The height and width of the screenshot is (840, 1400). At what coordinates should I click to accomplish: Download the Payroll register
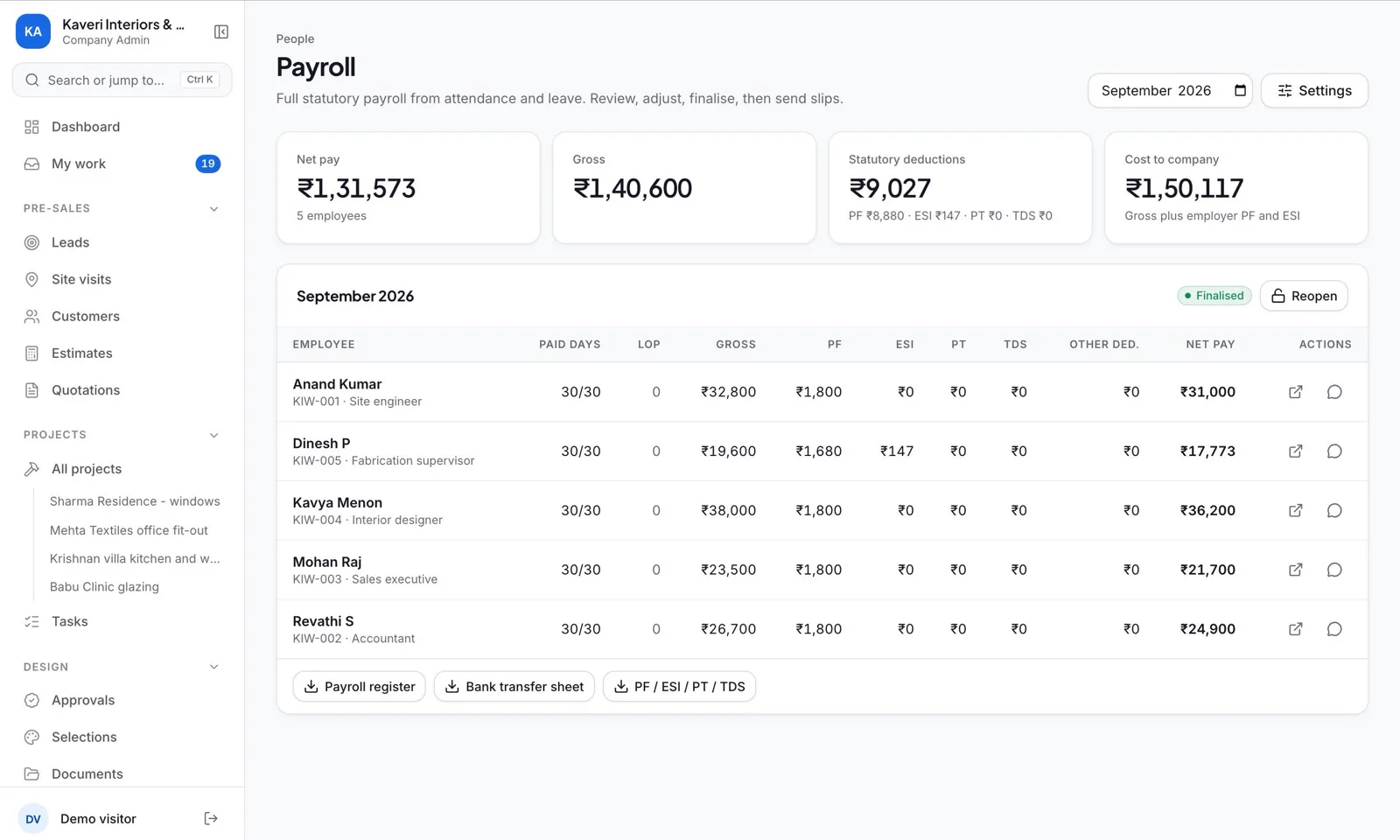(360, 687)
